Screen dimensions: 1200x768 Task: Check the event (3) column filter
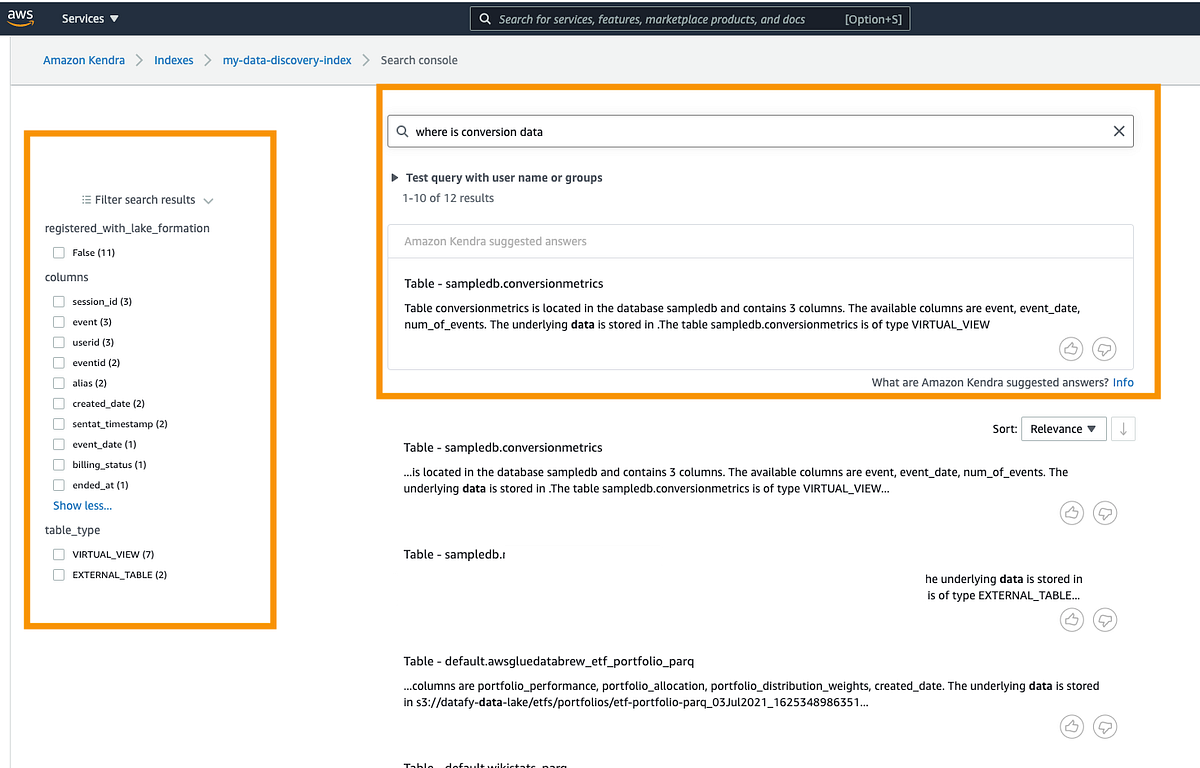tap(59, 322)
